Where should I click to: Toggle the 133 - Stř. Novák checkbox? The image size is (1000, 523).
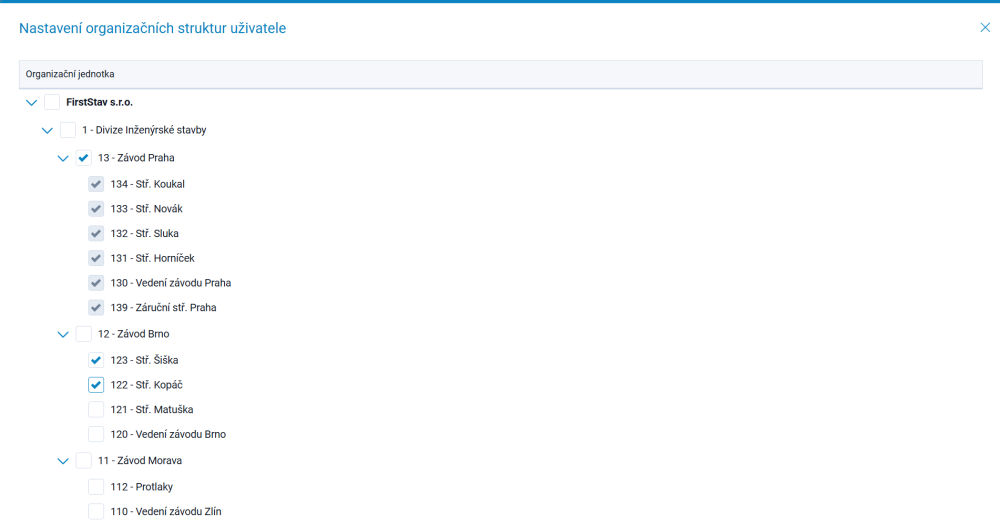tap(96, 209)
